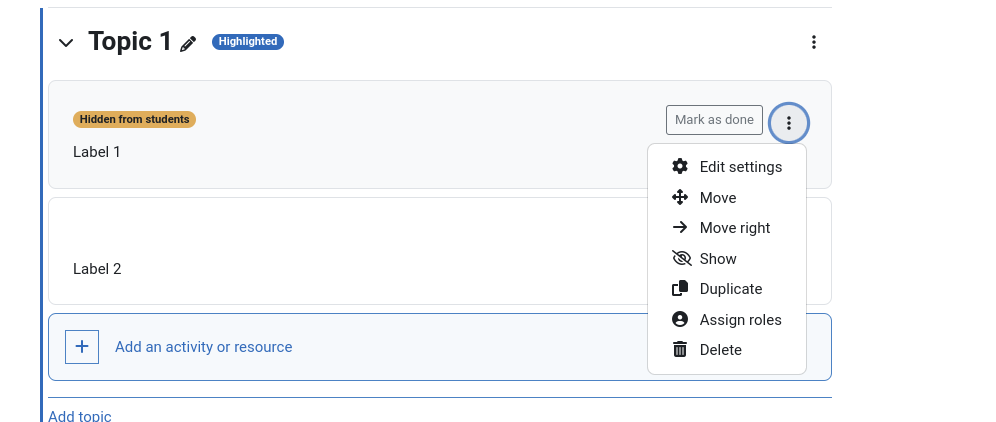Click the Move crosshair arrows icon

point(680,197)
